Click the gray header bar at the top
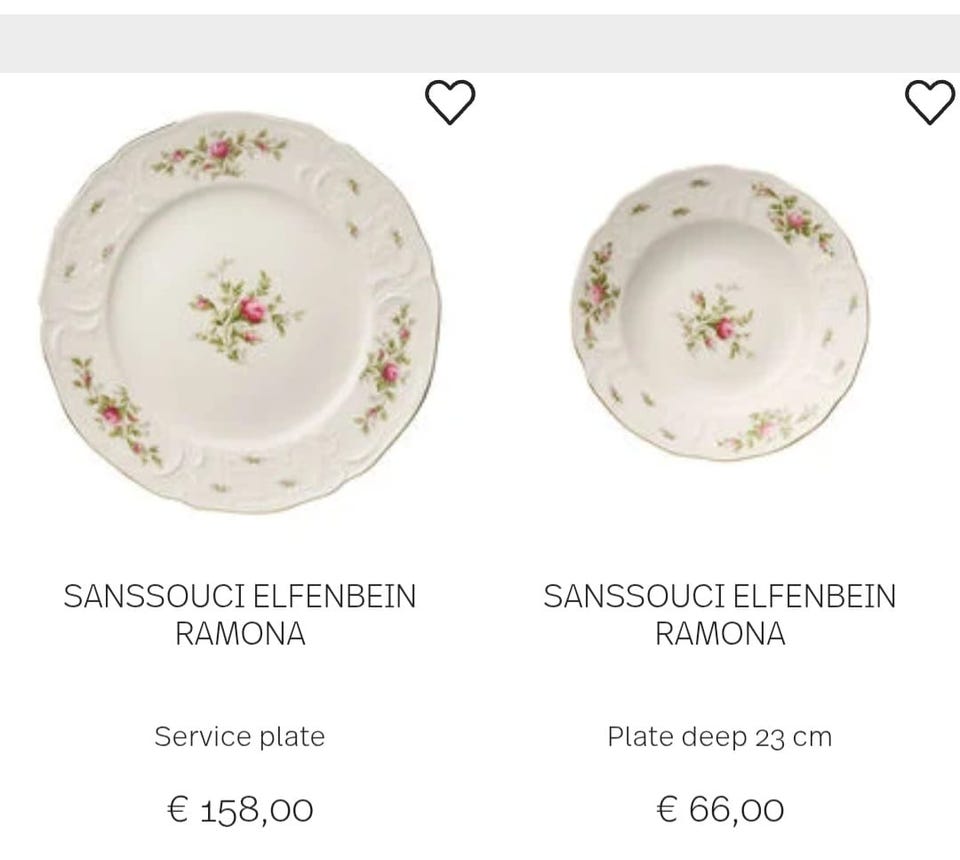 480,44
